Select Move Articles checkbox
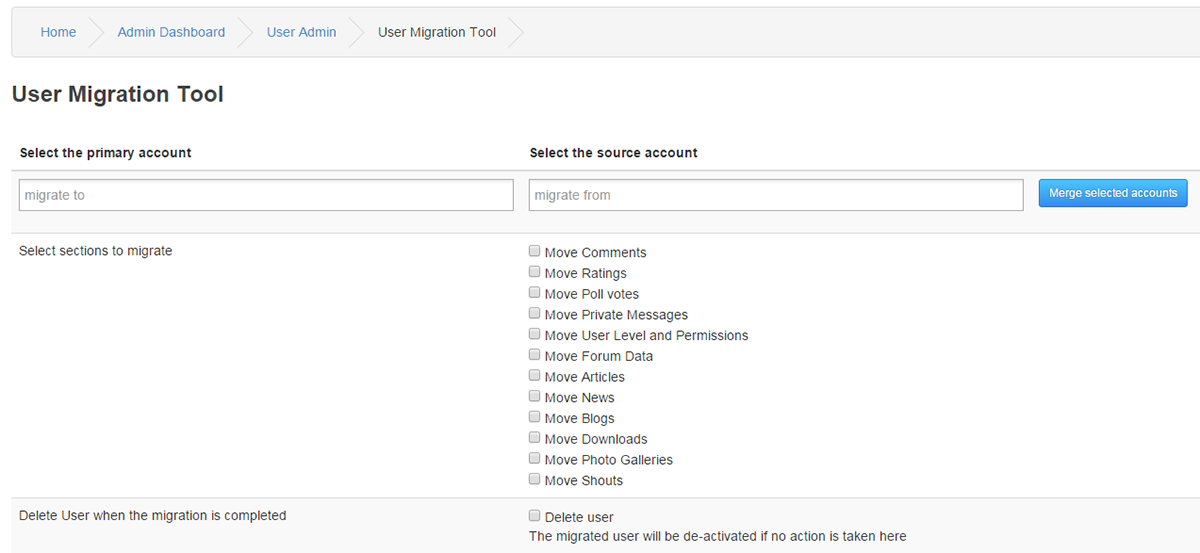 click(x=535, y=376)
